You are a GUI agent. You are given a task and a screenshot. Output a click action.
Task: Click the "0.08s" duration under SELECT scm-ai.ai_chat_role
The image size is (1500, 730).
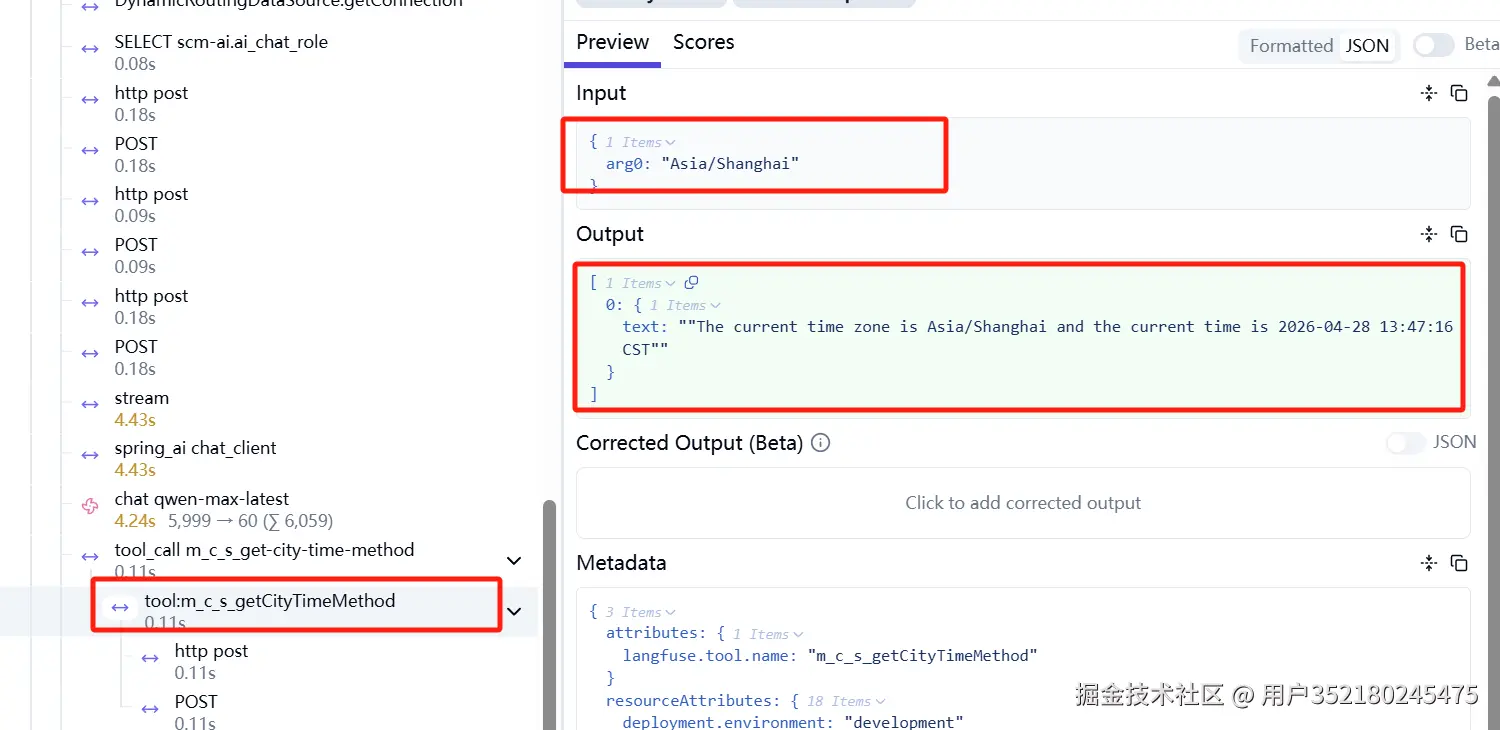tap(135, 64)
